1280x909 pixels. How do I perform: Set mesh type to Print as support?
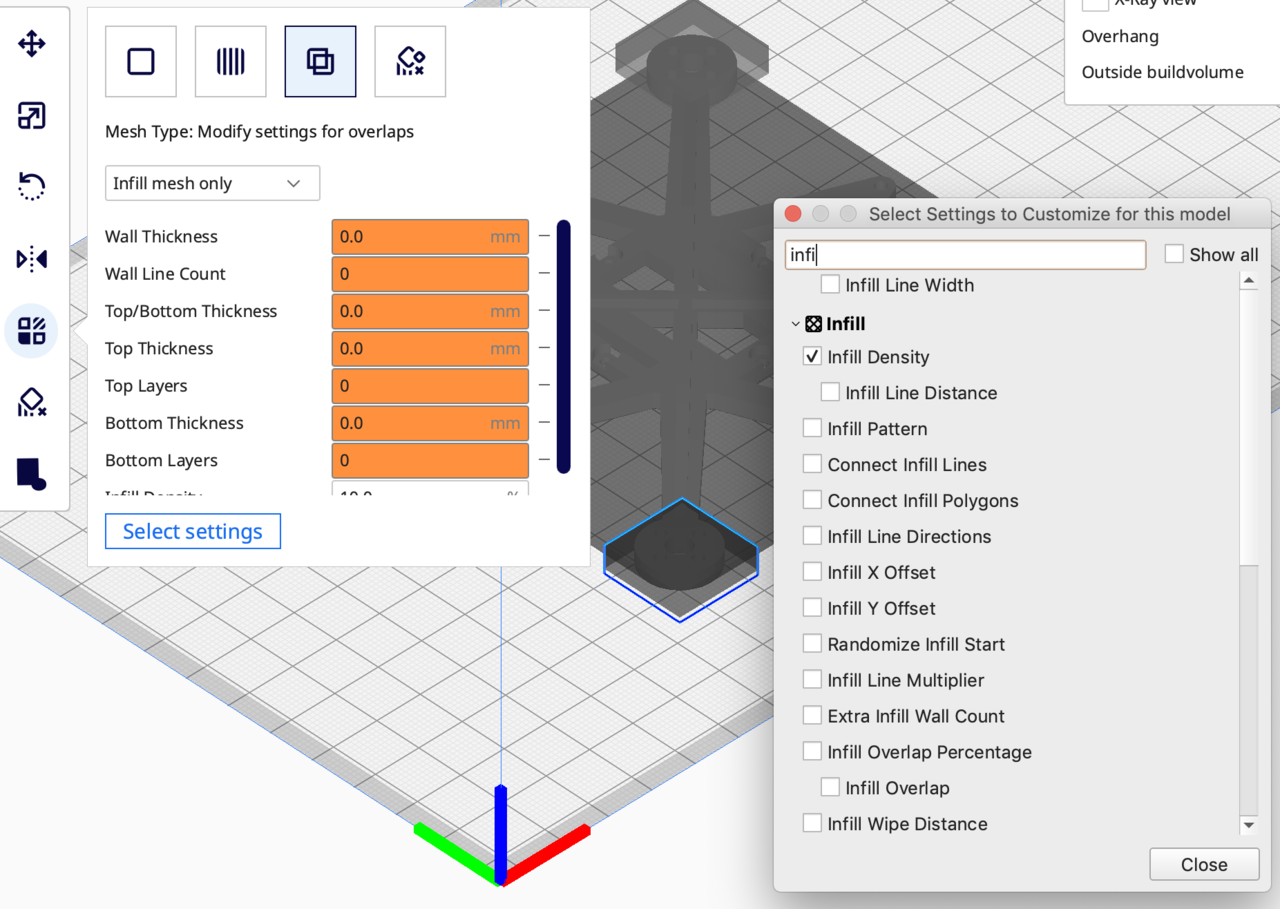[x=231, y=62]
